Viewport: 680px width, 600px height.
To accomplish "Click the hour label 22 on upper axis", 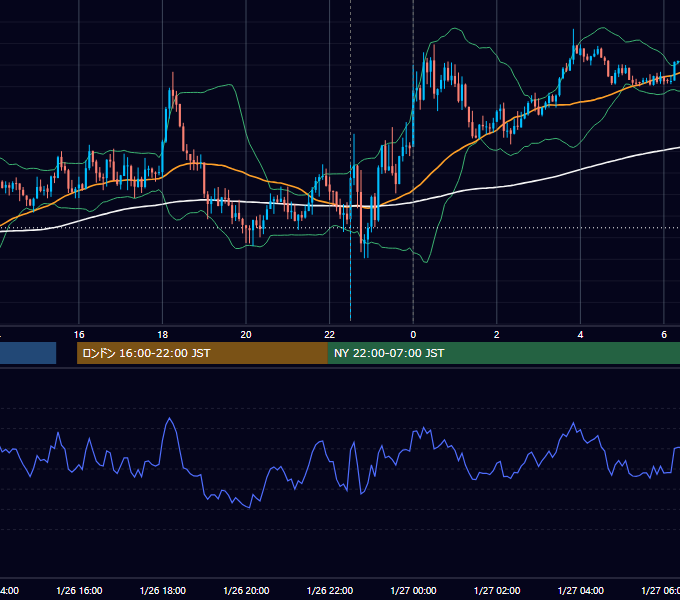I will (330, 335).
